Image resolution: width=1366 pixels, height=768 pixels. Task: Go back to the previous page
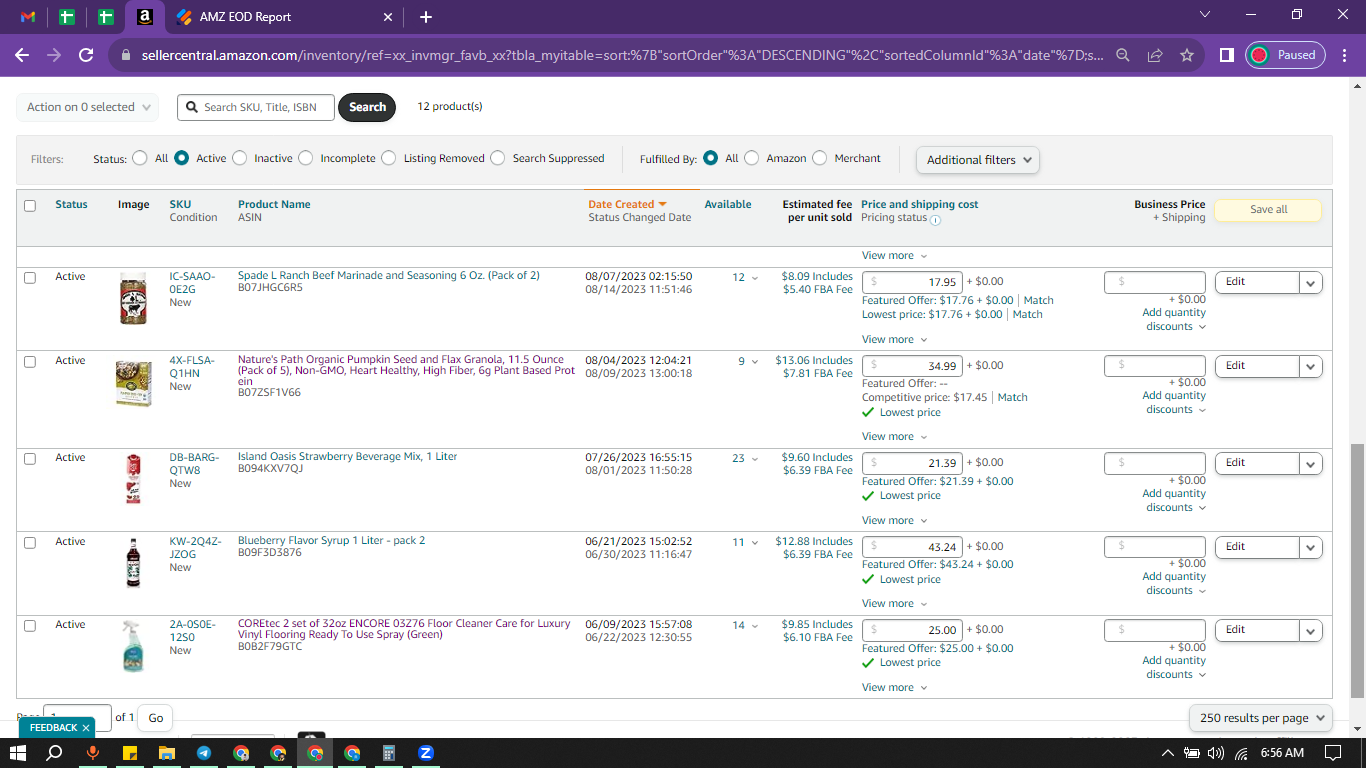pyautogui.click(x=22, y=55)
